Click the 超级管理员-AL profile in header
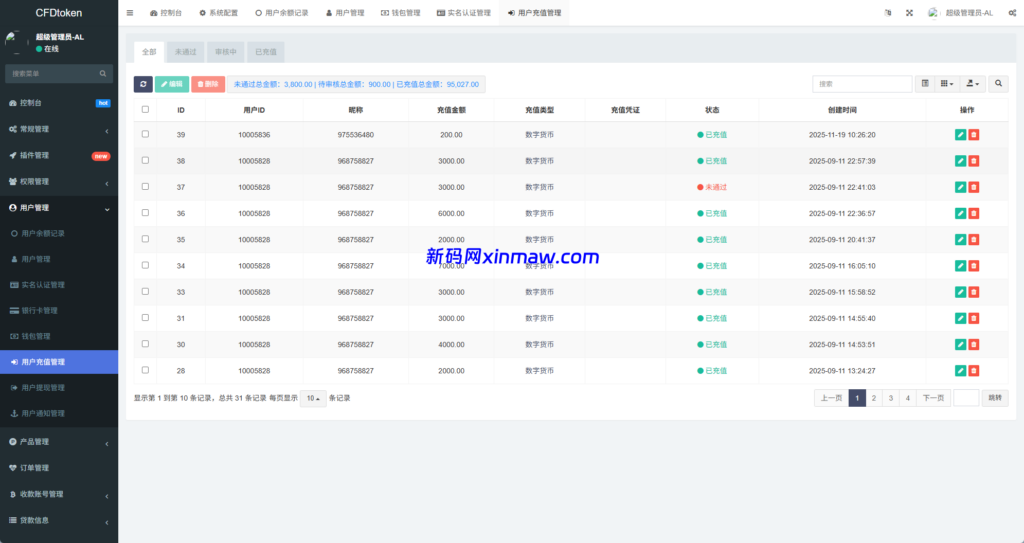Screen dimensions: 1024x543 coord(961,12)
